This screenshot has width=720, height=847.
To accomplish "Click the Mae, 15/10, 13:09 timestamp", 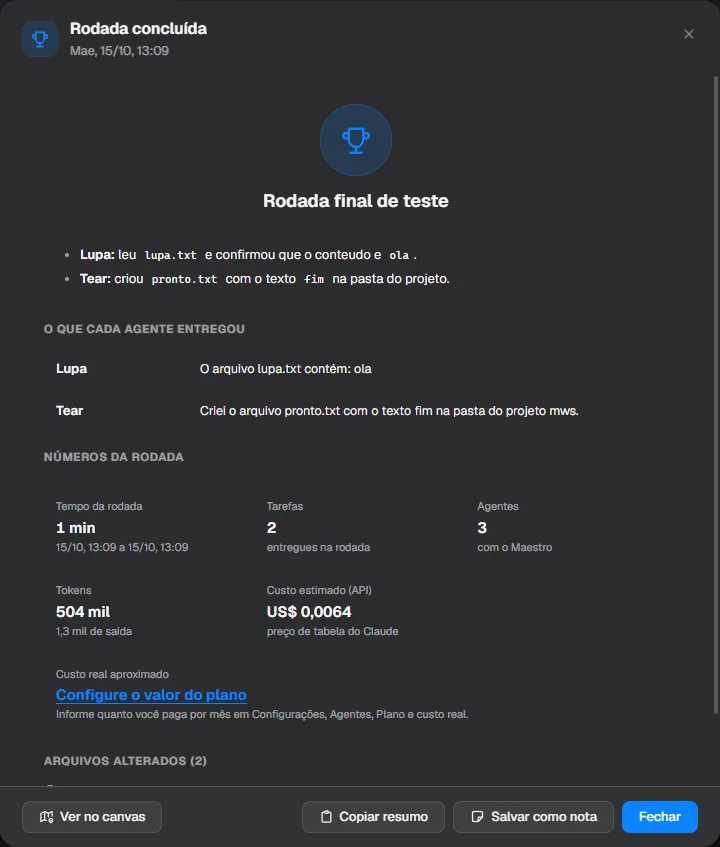I will [119, 51].
